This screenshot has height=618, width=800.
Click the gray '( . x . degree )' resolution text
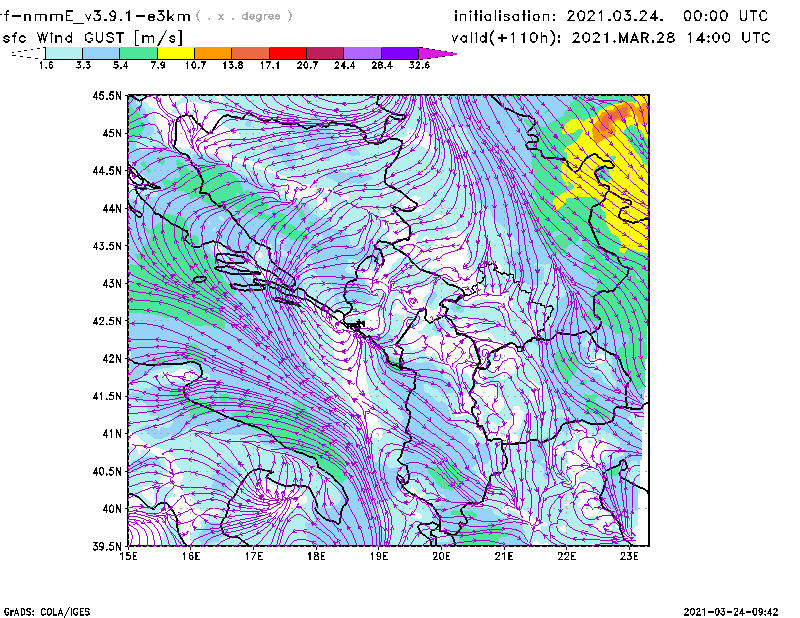click(244, 16)
